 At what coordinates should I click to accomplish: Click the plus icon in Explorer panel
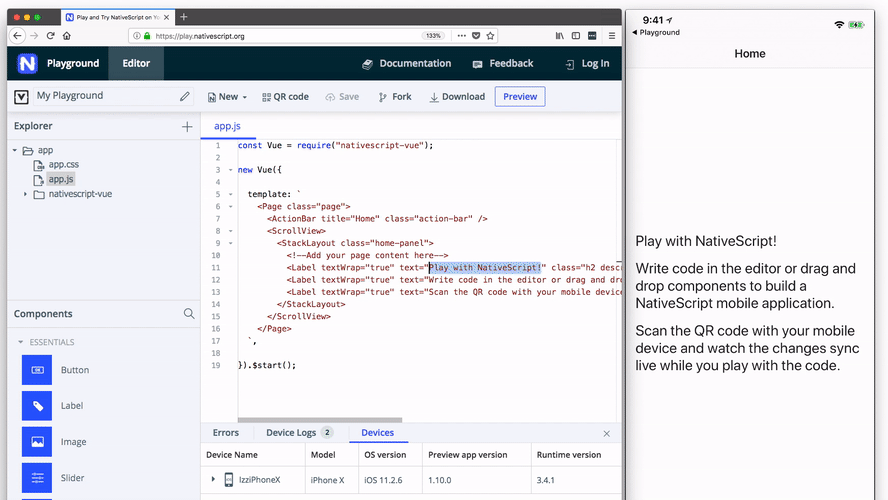point(187,127)
